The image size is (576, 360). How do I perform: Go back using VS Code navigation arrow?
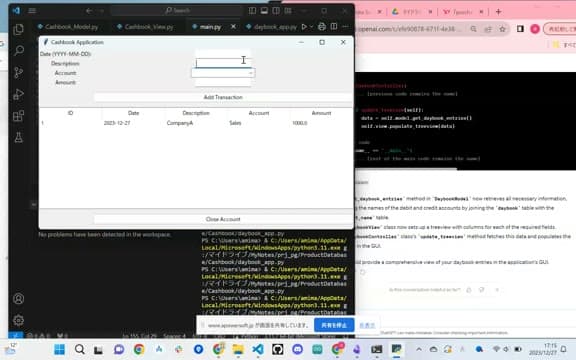(x=89, y=11)
